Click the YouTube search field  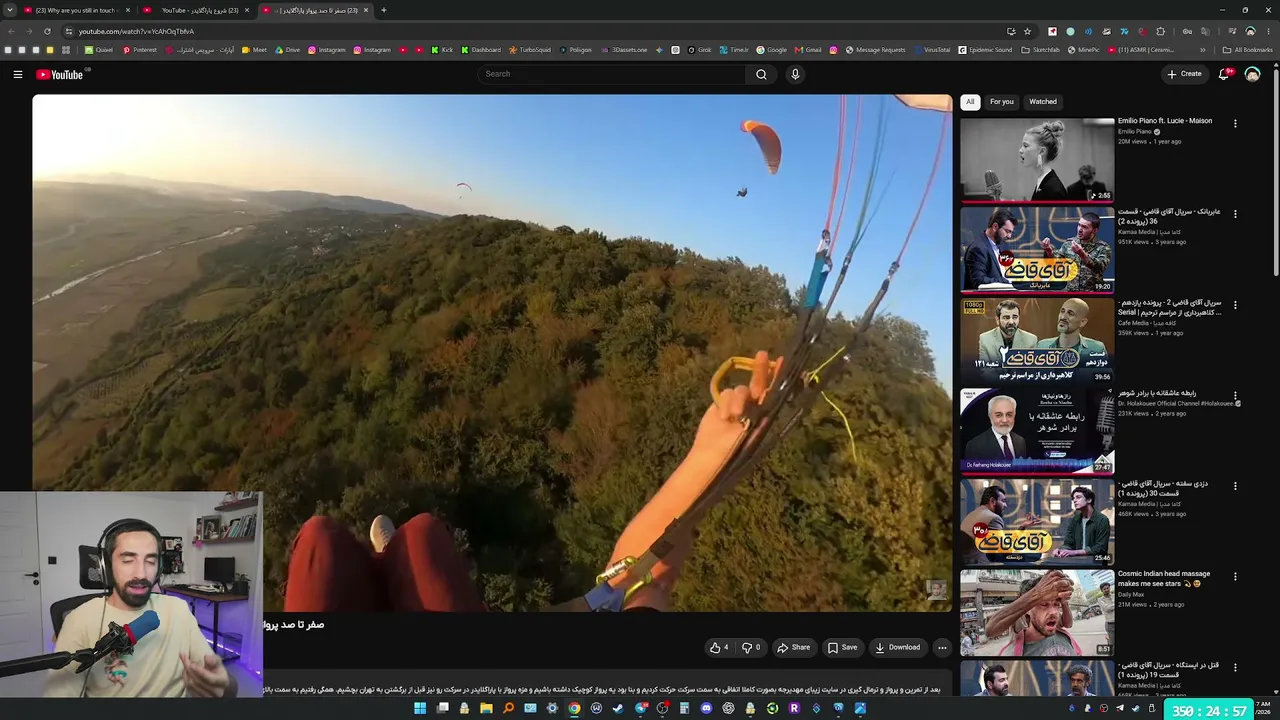[x=612, y=74]
